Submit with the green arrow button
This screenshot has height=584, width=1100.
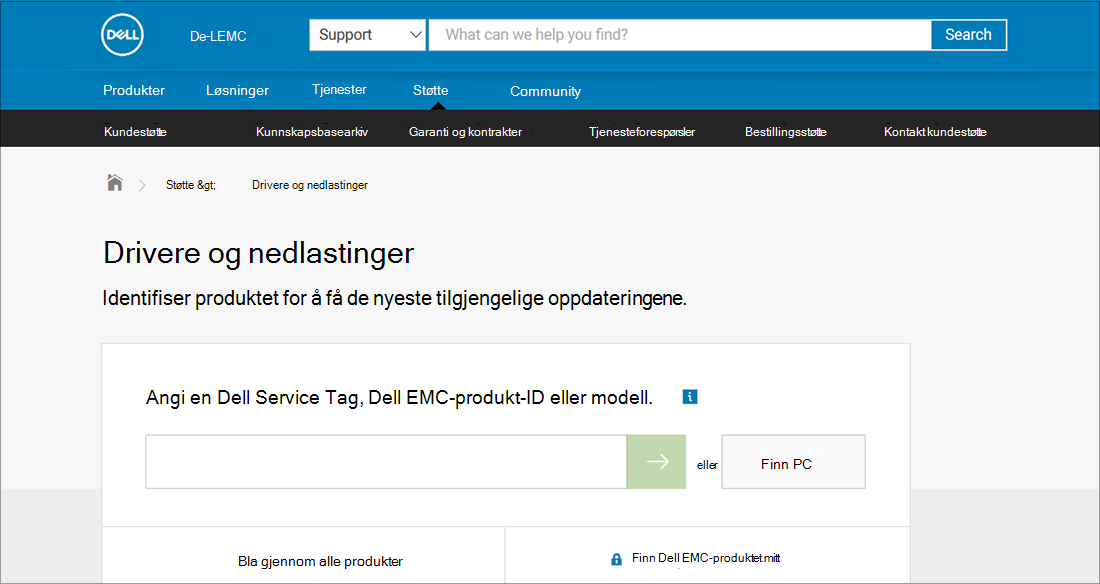pyautogui.click(x=656, y=461)
